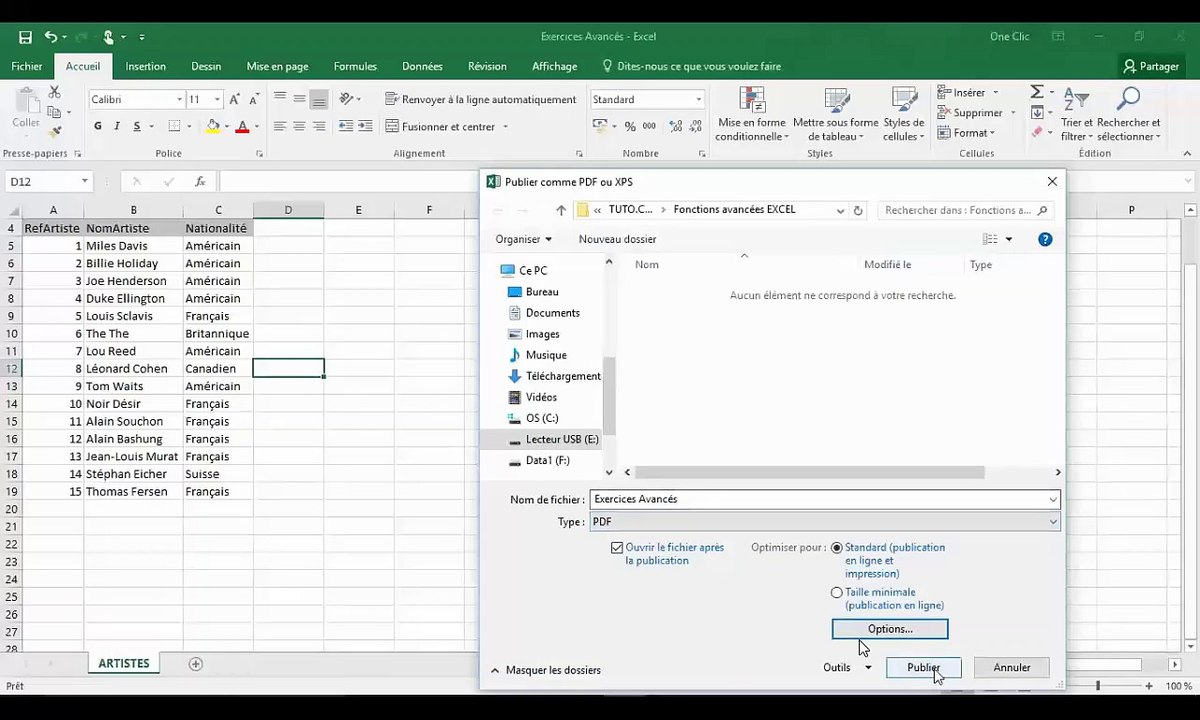Open the Organiser dropdown menu

(x=523, y=239)
